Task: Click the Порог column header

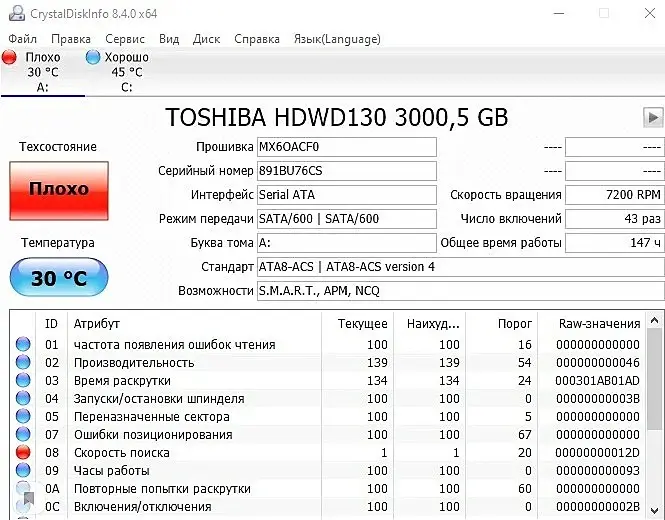Action: 501,324
